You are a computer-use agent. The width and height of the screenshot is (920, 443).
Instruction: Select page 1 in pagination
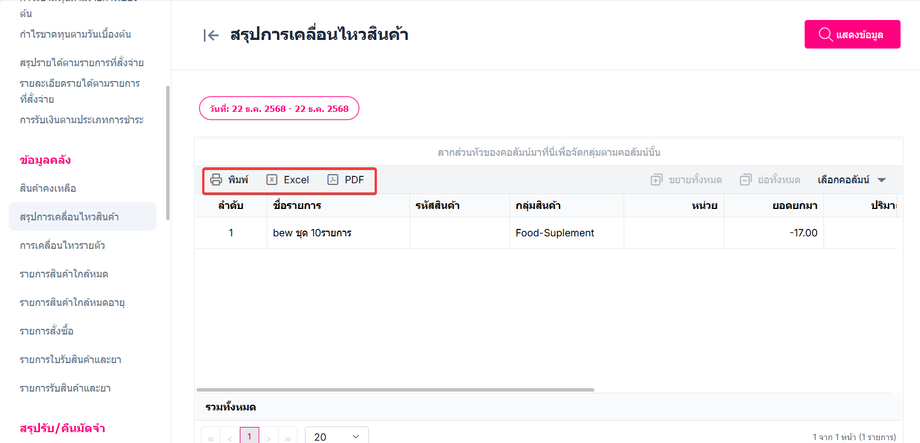[249, 437]
